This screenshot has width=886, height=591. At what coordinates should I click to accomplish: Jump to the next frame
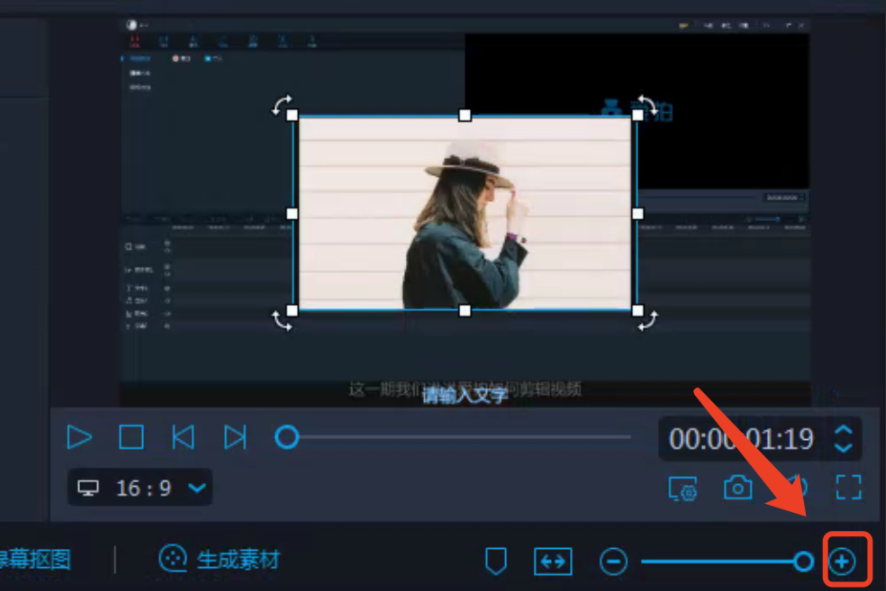tap(233, 438)
